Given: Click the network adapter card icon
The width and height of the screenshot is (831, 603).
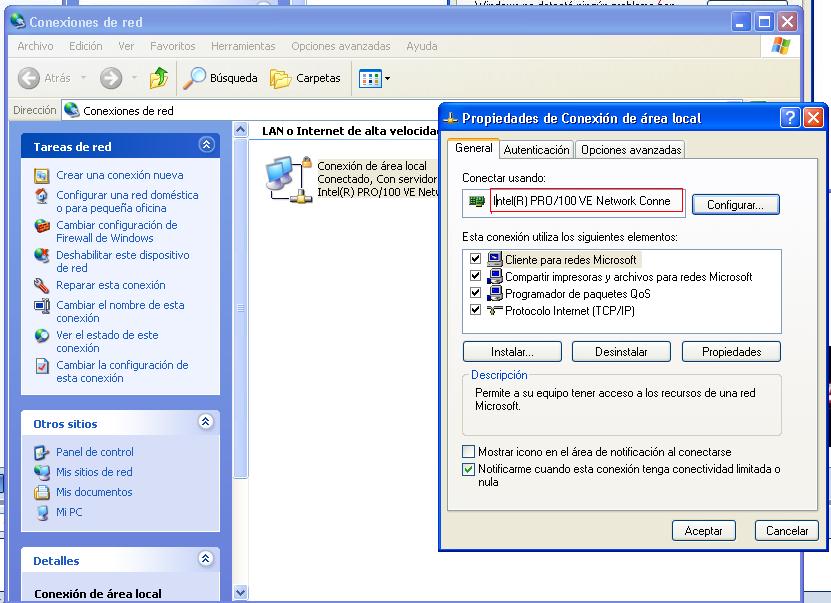Looking at the screenshot, I should click(477, 201).
